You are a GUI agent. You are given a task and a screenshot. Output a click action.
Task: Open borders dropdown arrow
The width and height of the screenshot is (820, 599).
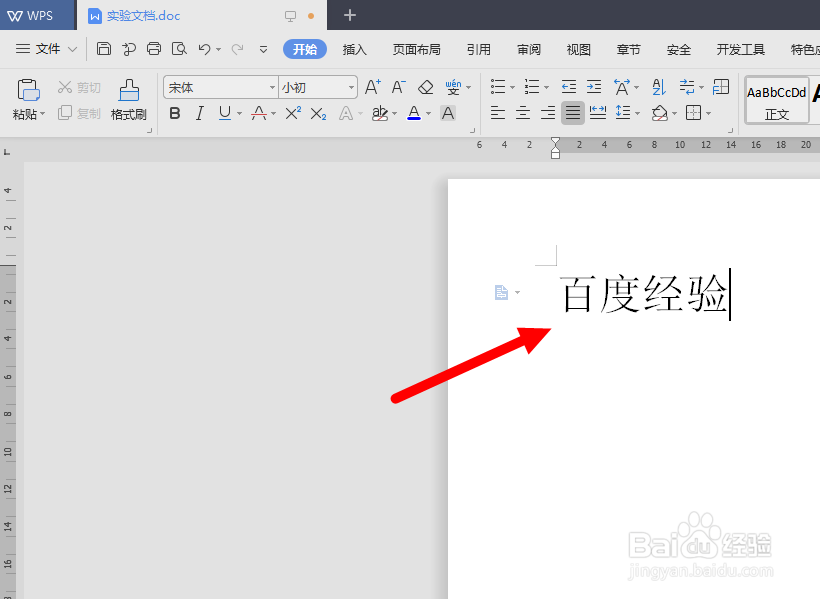tap(709, 114)
